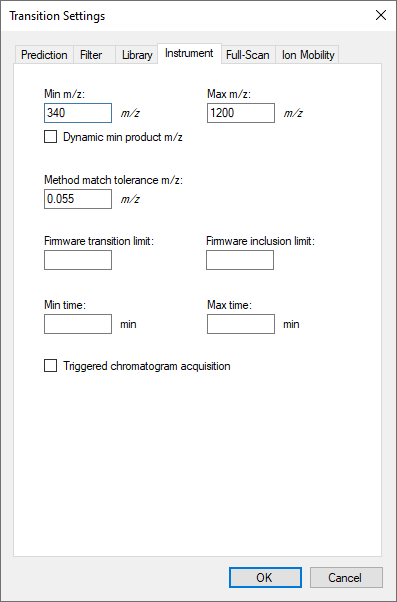Click the Instrument tab
Image resolution: width=397 pixels, height=602 pixels.
[x=189, y=53]
